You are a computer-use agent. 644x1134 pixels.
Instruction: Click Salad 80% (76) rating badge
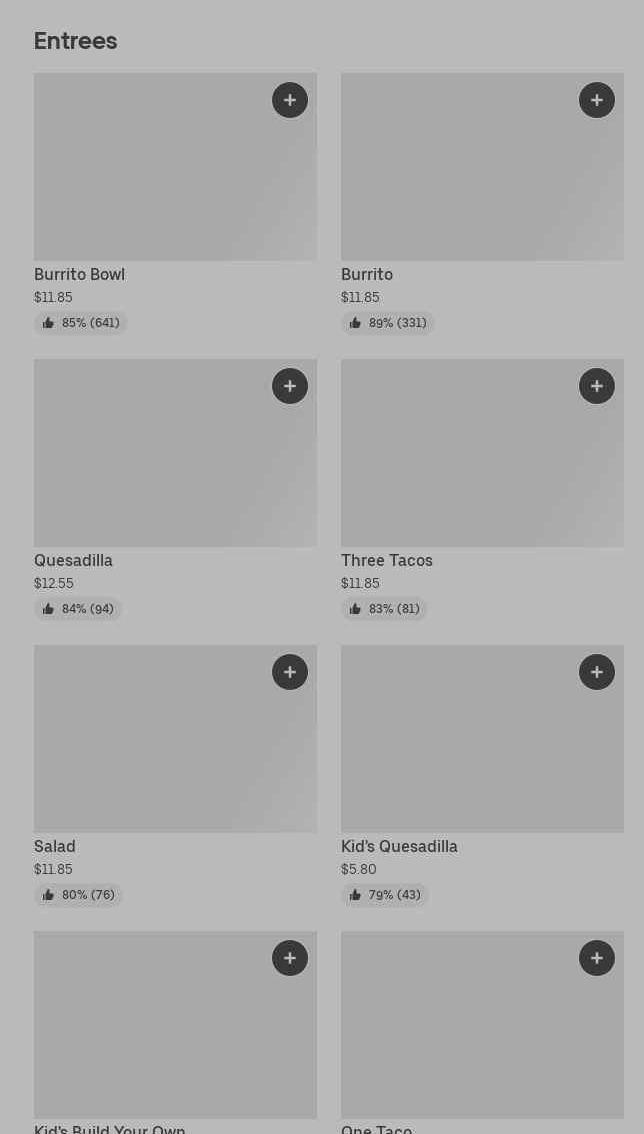click(78, 895)
